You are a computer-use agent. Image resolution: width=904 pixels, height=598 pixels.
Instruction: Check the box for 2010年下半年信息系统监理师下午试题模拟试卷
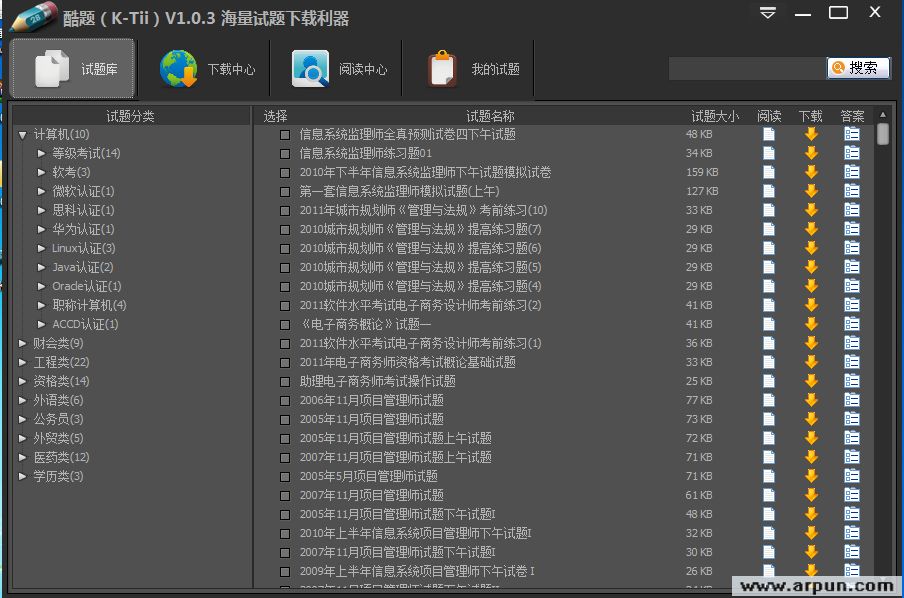click(285, 172)
